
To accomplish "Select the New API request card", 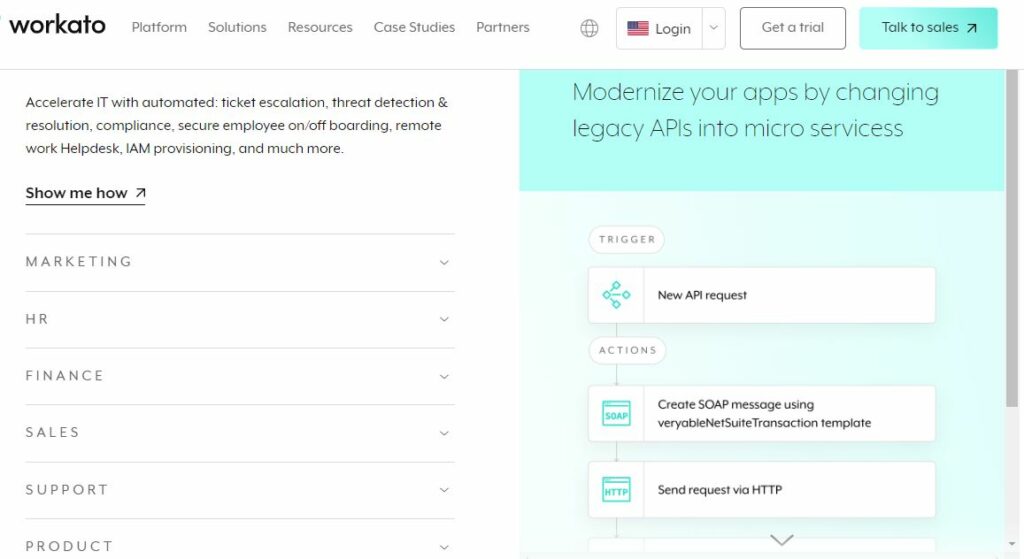I will coord(761,295).
